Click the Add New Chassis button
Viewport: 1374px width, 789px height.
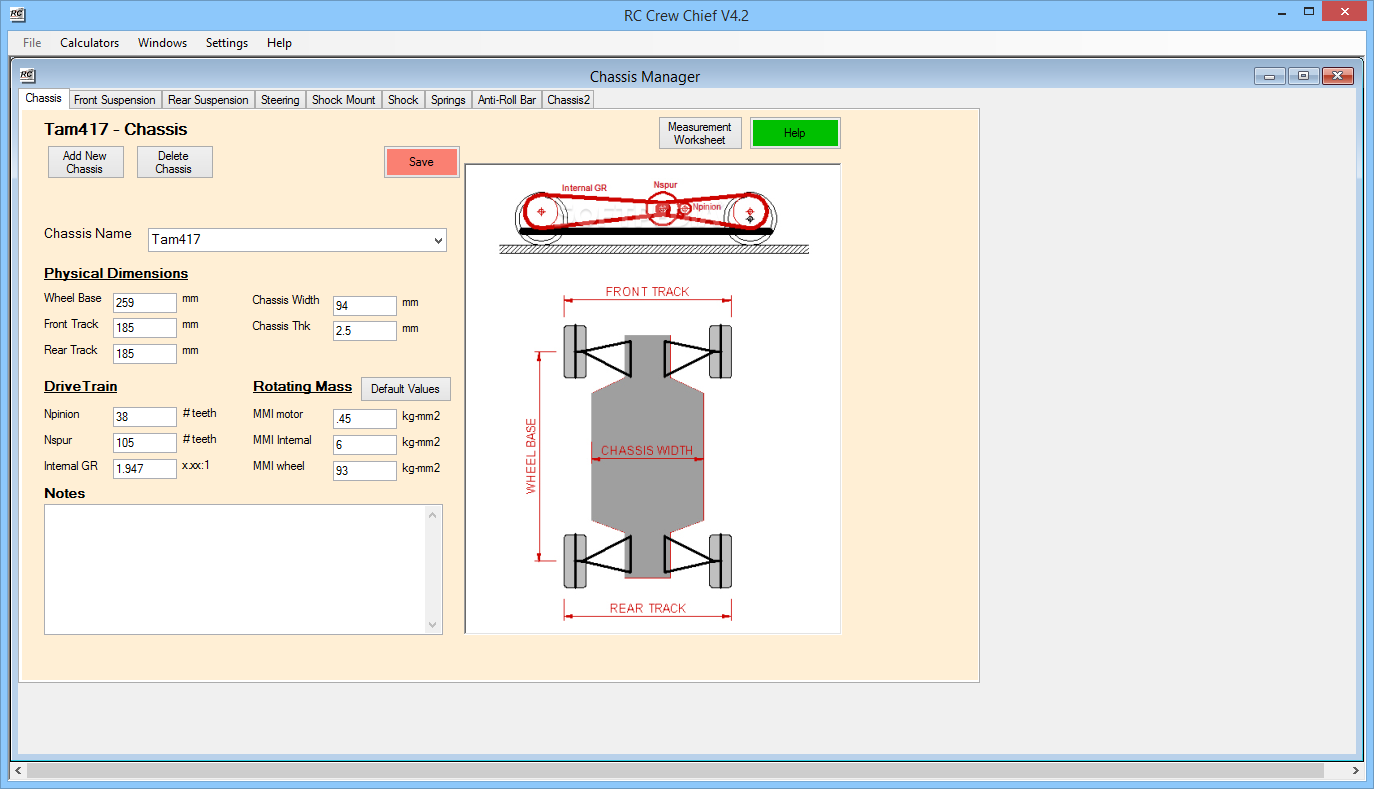pyautogui.click(x=85, y=162)
